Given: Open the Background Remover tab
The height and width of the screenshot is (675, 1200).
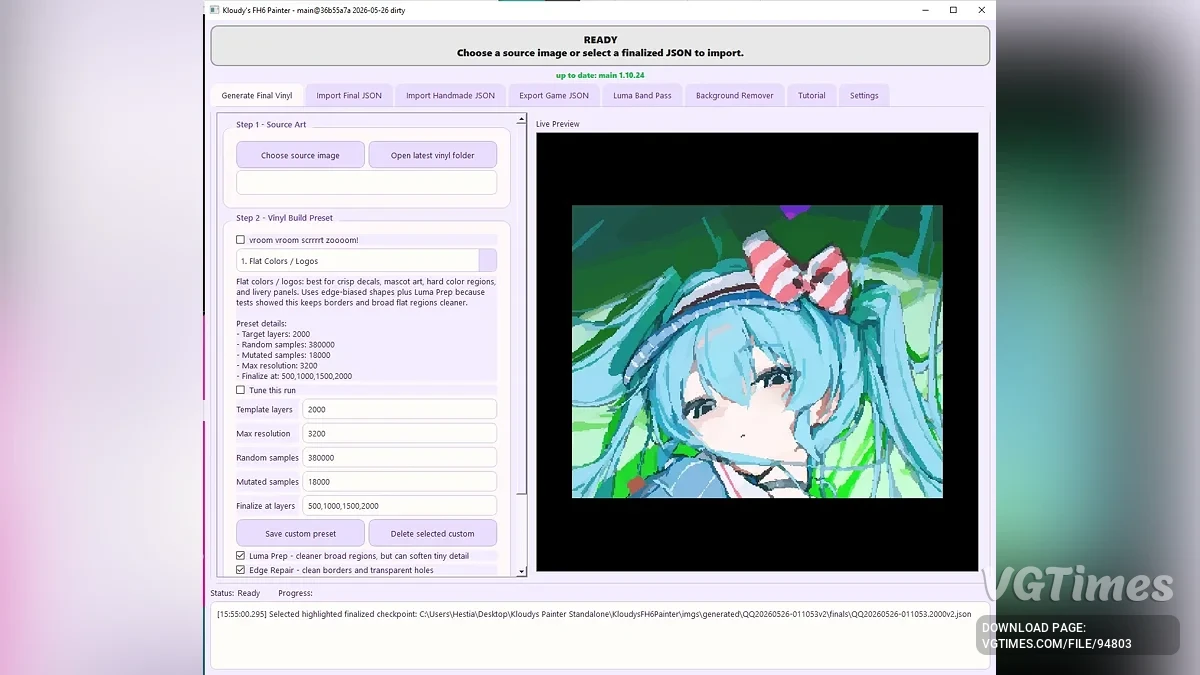Looking at the screenshot, I should [x=735, y=96].
